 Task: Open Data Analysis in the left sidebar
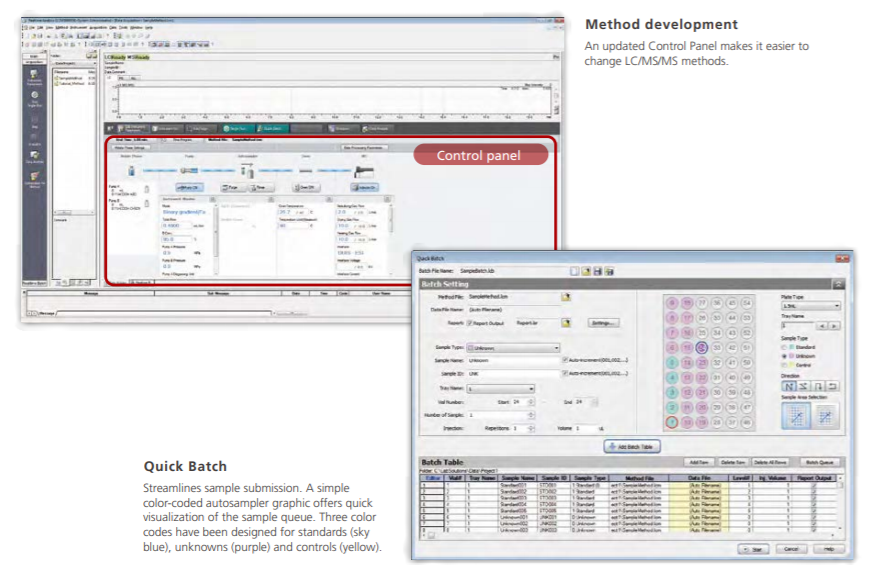[34, 158]
